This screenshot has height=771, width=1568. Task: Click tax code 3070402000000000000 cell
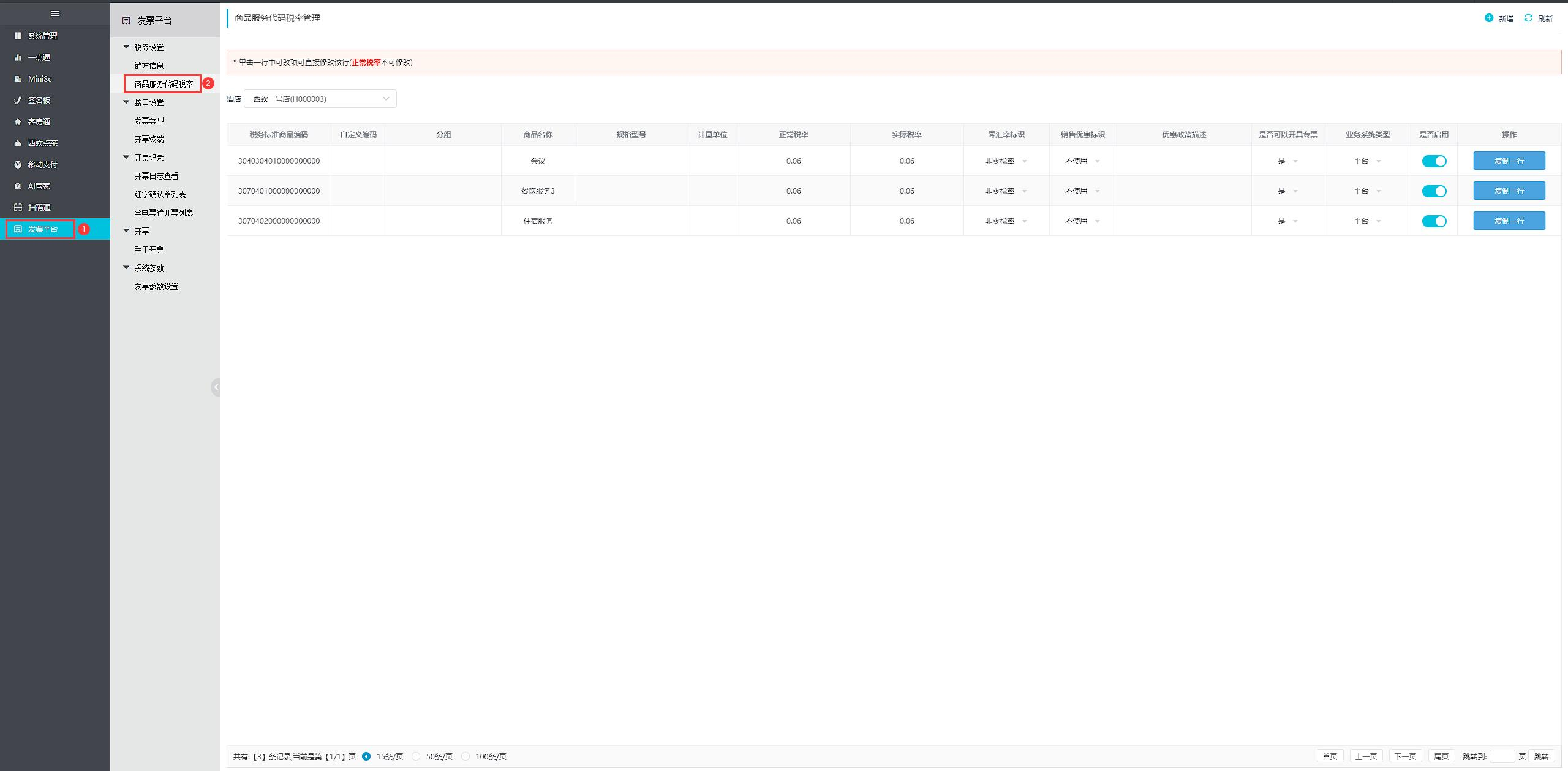(x=279, y=221)
